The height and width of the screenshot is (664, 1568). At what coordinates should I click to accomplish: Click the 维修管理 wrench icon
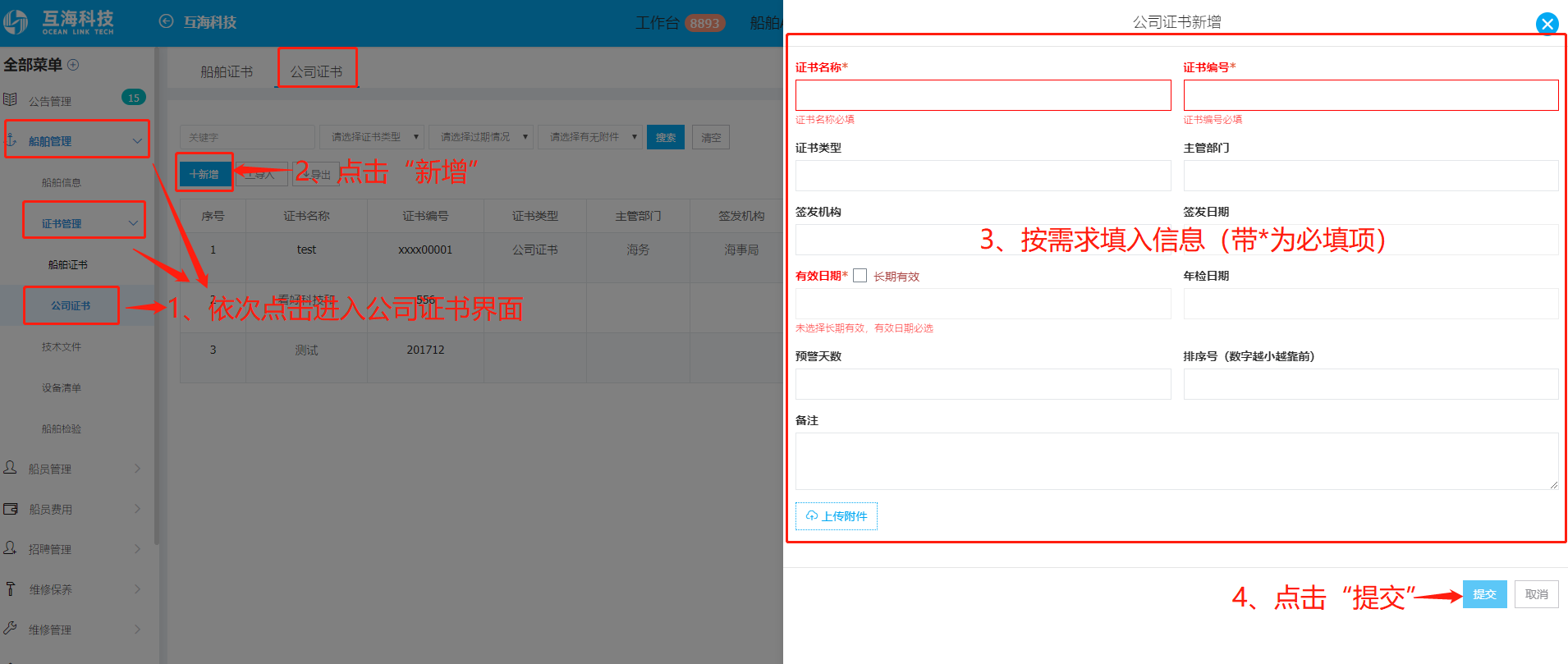tap(10, 628)
